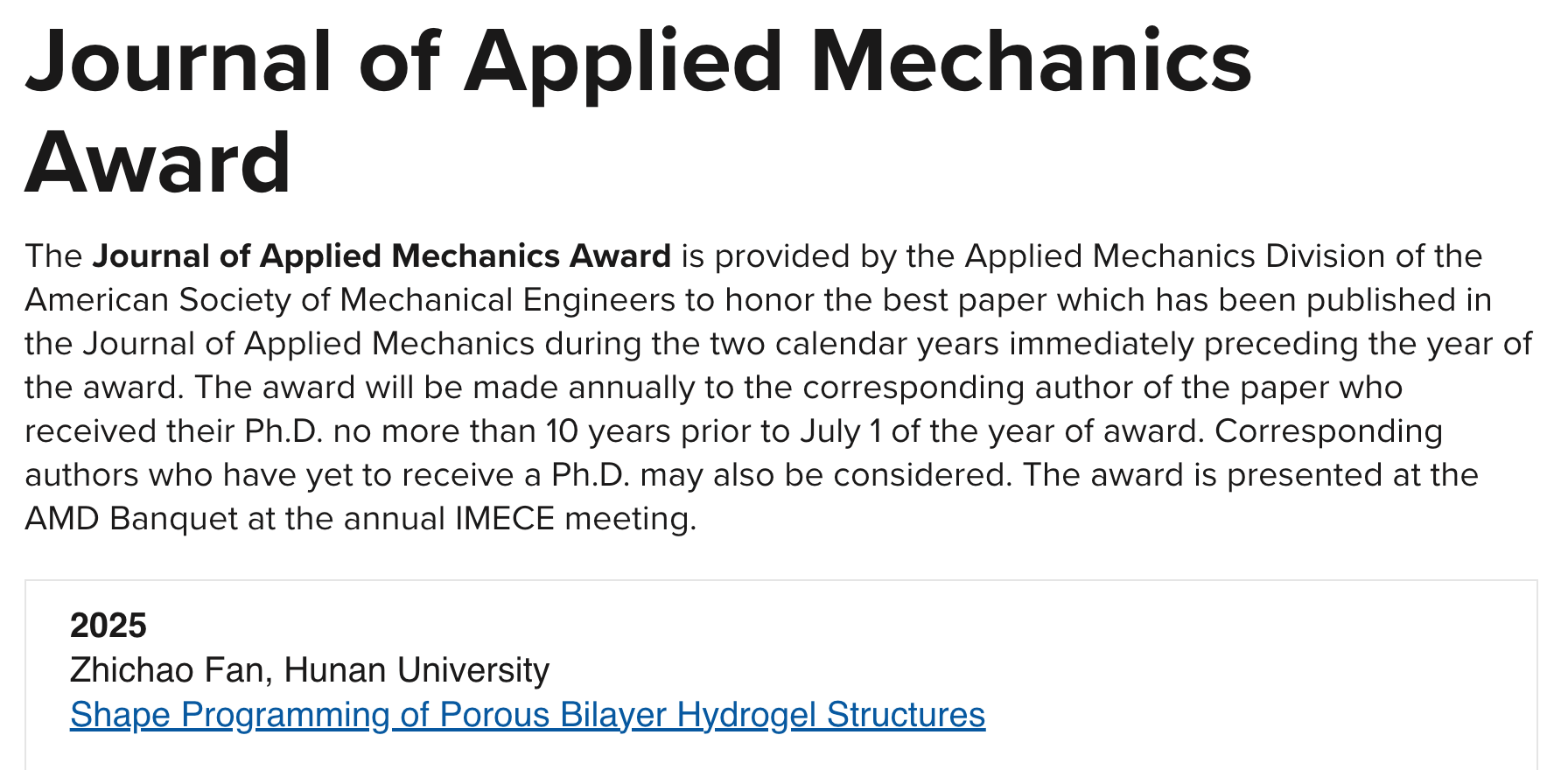Click the Hunan University affiliation text
The image size is (1568, 770).
point(416,670)
